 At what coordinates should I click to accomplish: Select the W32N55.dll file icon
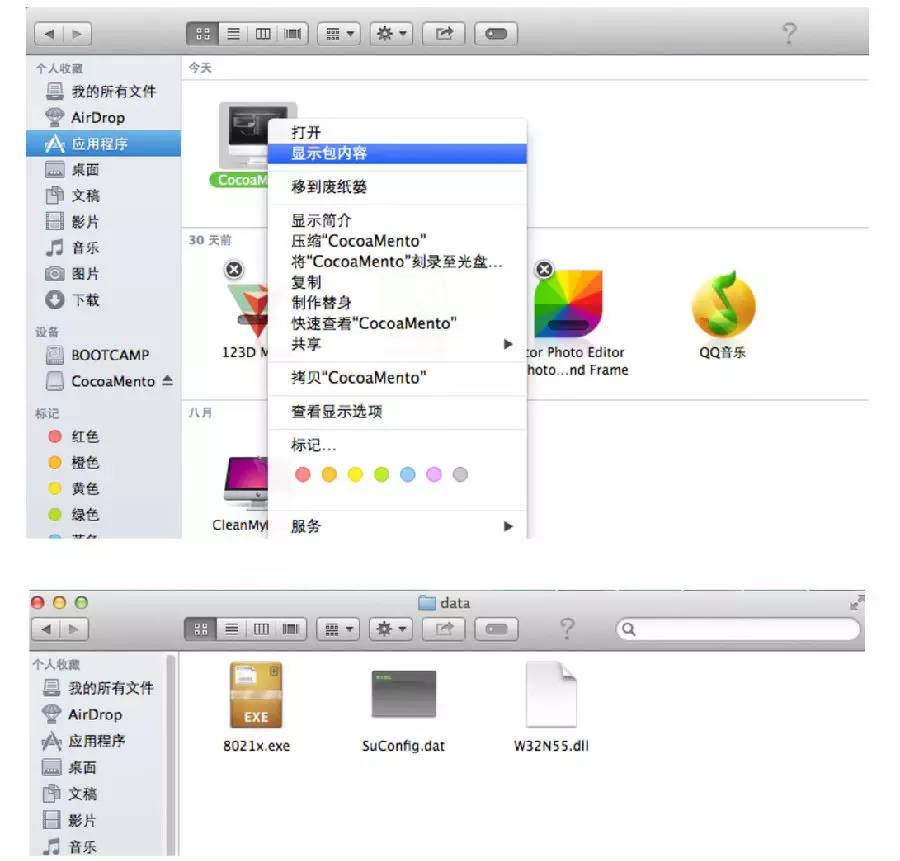[551, 695]
